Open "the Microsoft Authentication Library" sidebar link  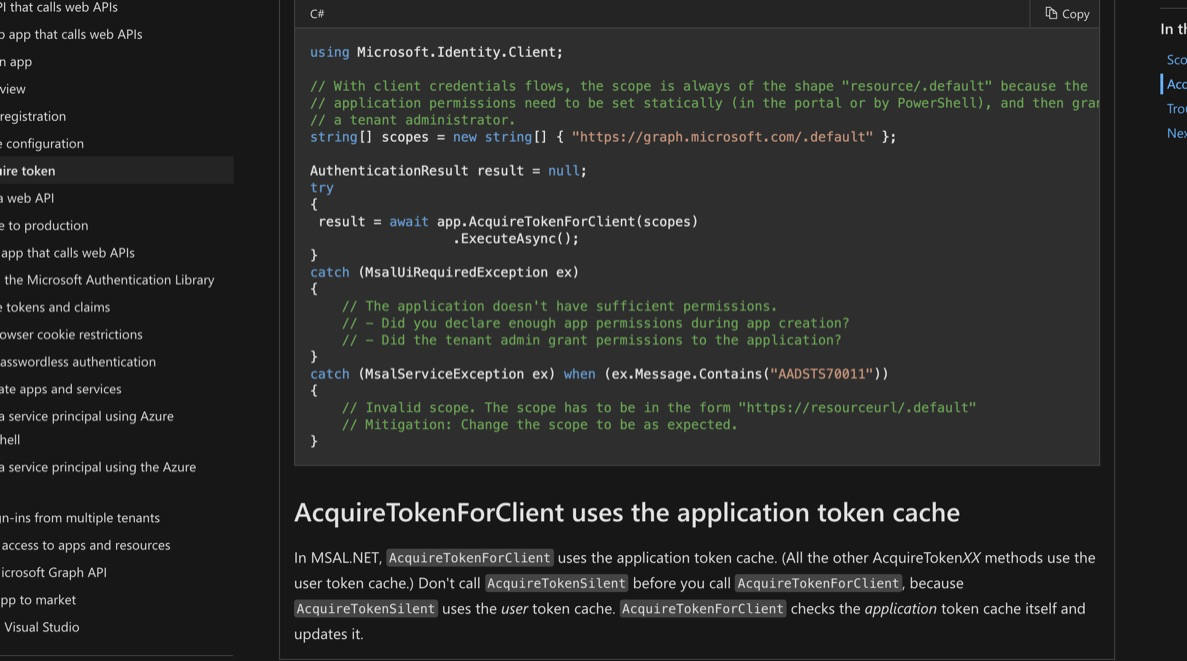tap(108, 279)
